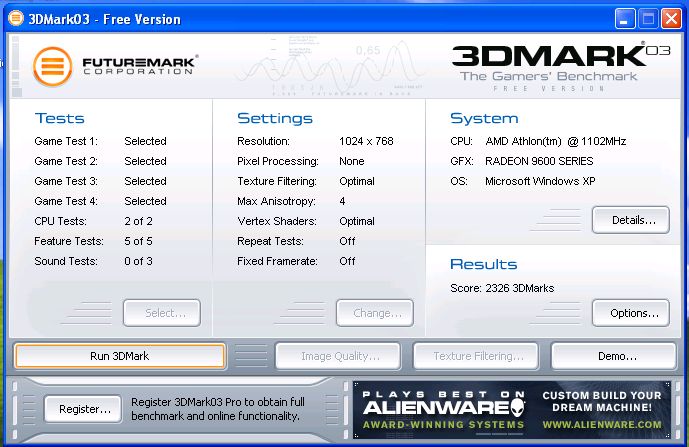Click the Texture Filtering value Optimal
Image resolution: width=689 pixels, height=447 pixels.
pos(357,181)
